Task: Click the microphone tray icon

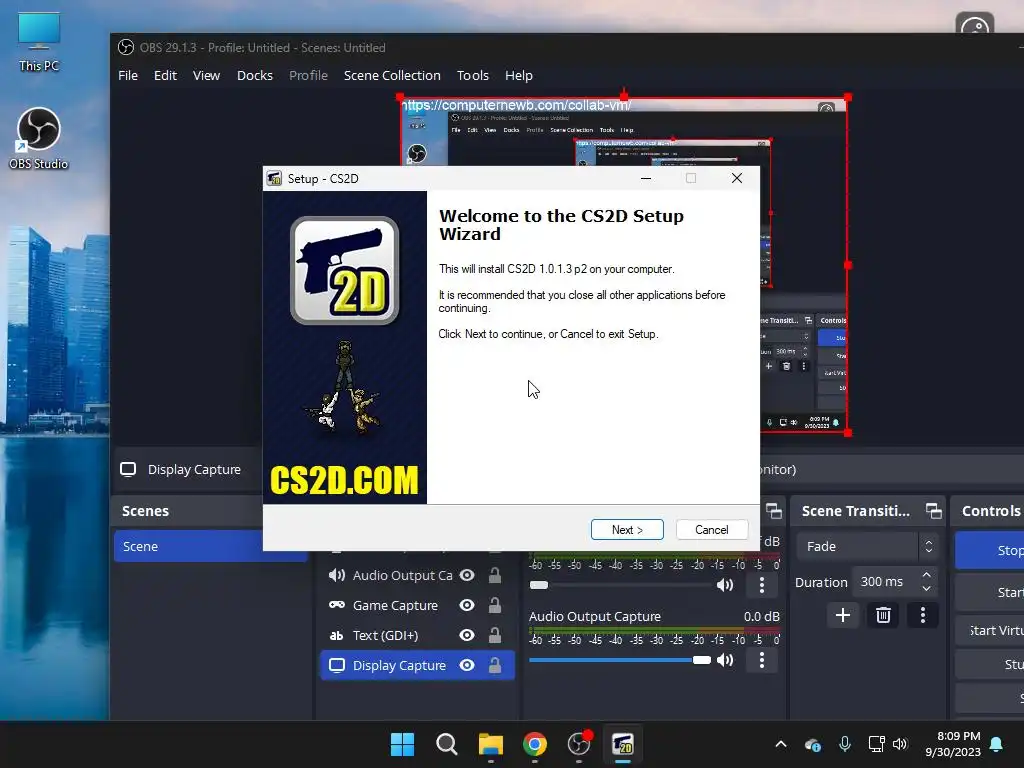Action: coord(844,744)
